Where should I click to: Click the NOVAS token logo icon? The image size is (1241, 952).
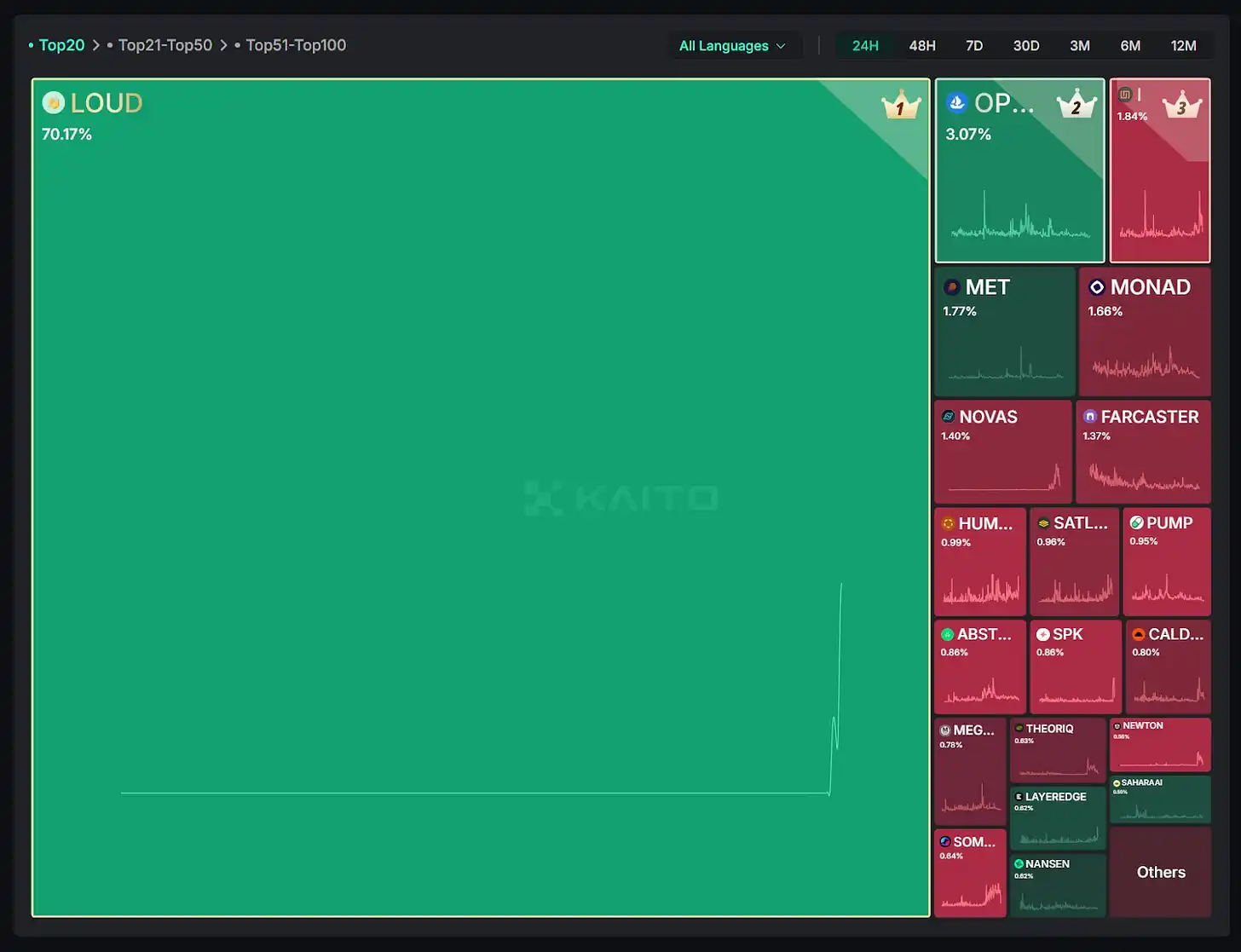948,417
